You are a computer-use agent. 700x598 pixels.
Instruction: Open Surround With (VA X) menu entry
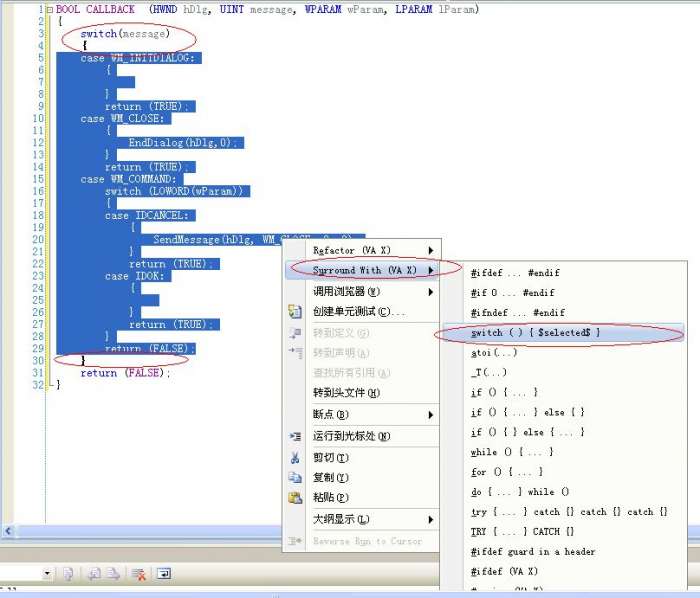click(362, 270)
